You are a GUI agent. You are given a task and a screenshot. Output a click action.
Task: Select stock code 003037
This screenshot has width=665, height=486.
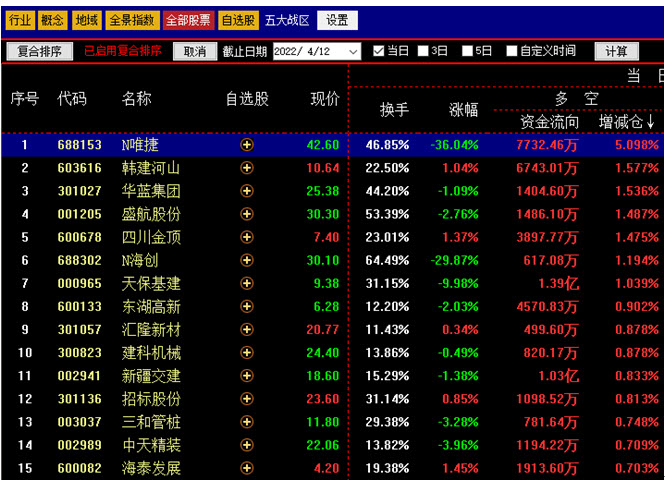(80, 422)
